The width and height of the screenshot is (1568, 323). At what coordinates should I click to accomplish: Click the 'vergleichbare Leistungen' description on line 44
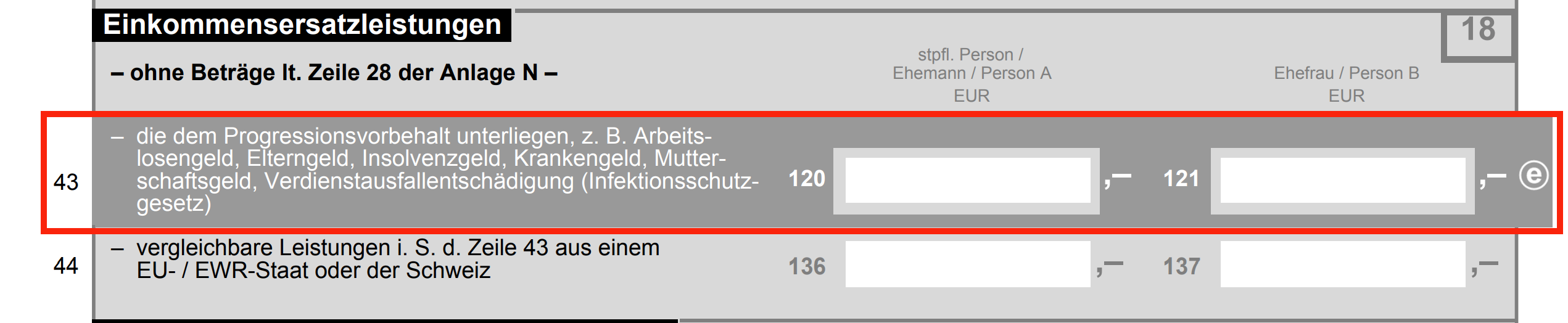coord(386,259)
